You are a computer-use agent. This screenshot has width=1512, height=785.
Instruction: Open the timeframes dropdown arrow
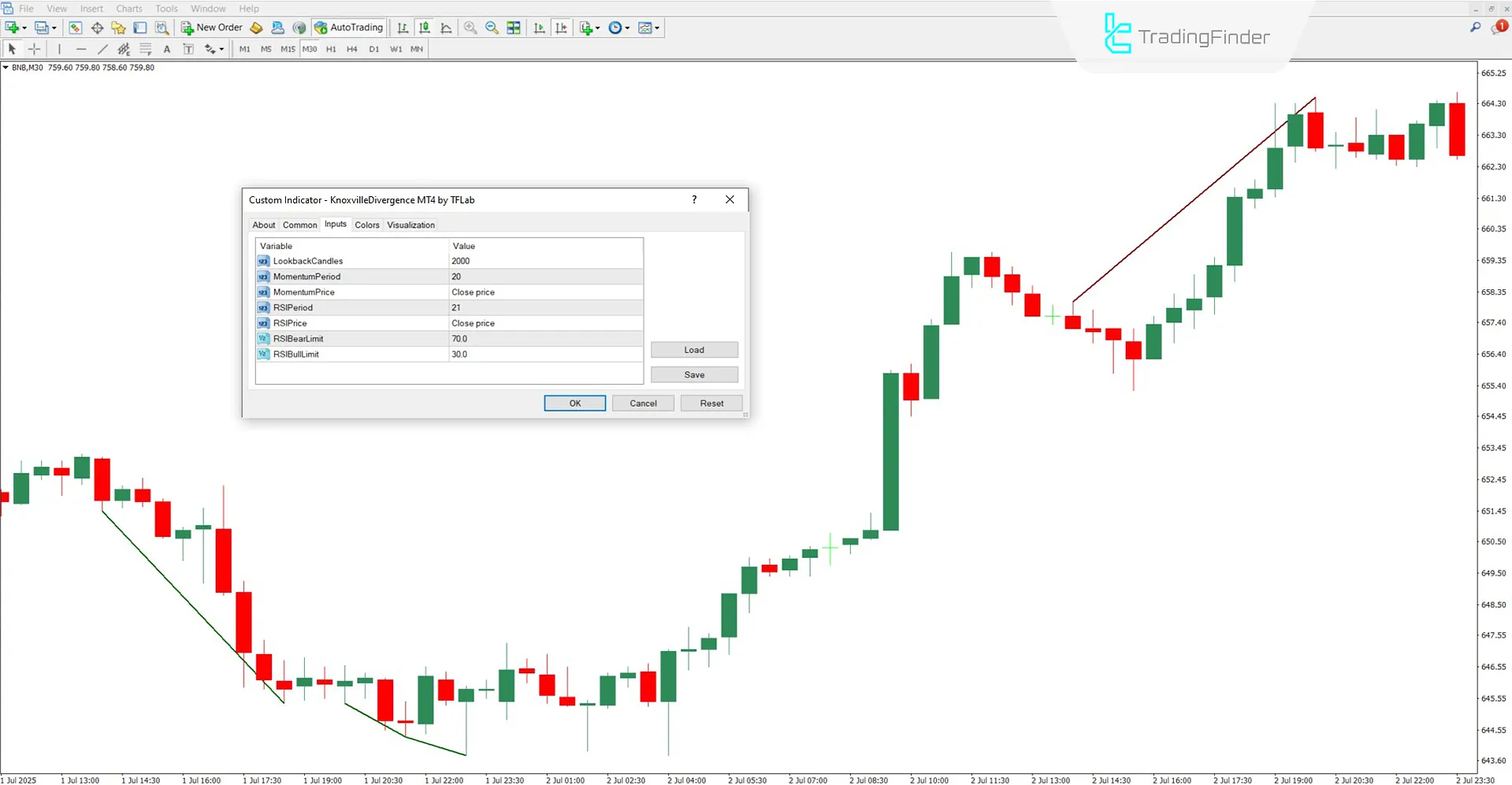click(626, 28)
